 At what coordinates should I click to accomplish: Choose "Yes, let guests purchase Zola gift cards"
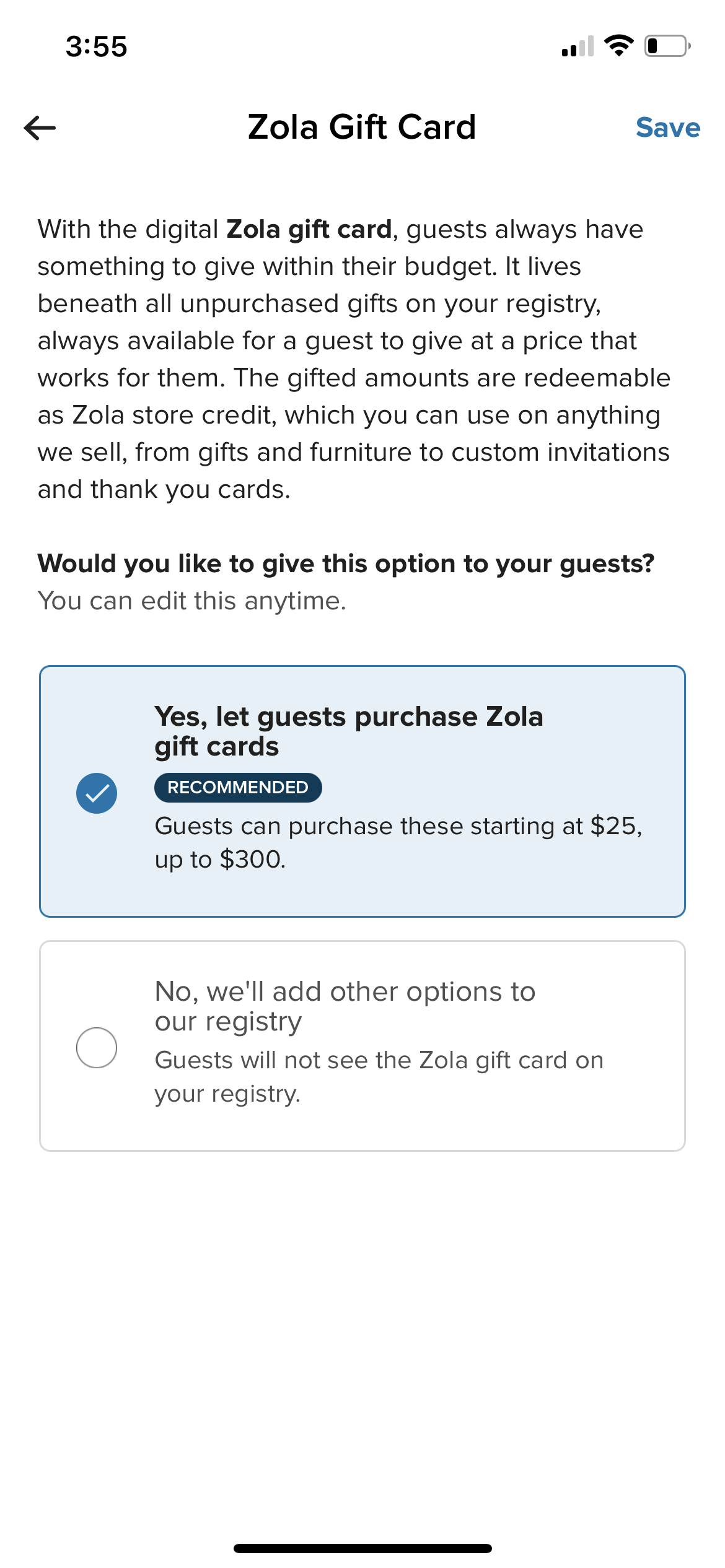coord(348,731)
